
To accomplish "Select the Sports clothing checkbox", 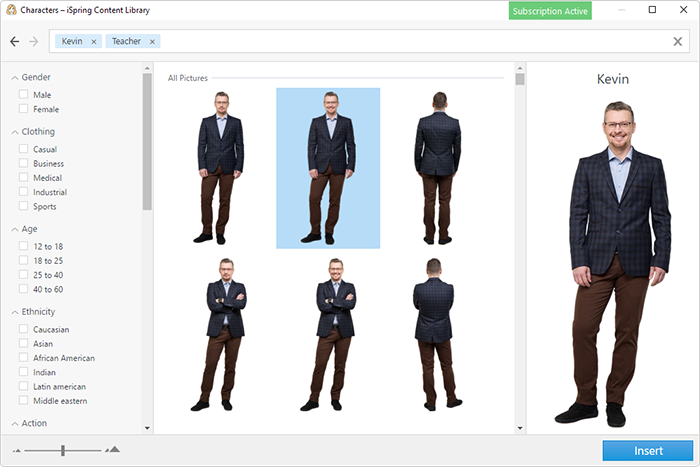I will tap(24, 206).
